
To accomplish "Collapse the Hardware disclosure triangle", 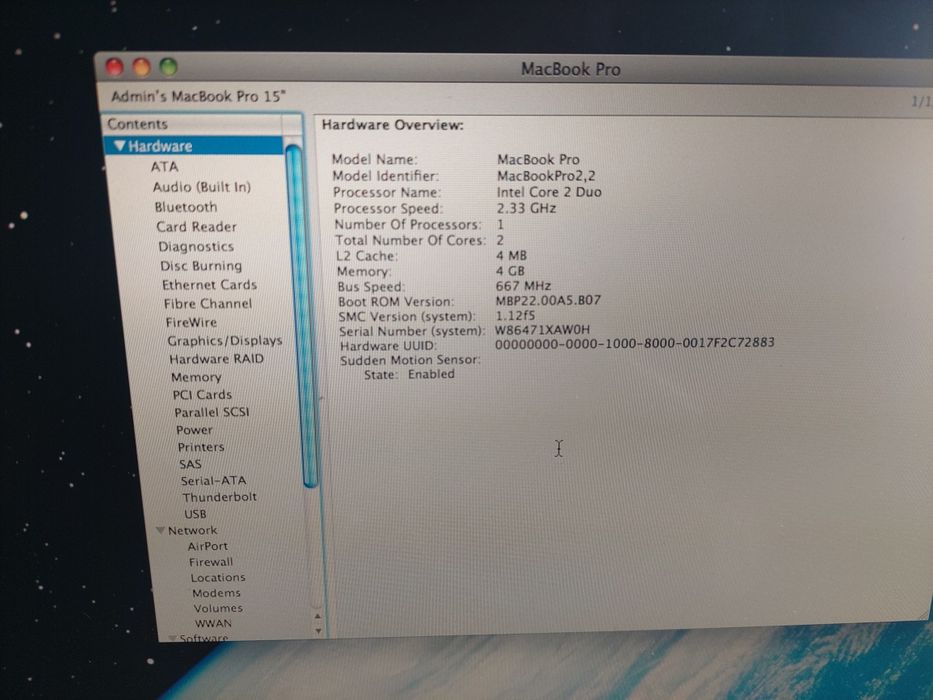I will 120,145.
